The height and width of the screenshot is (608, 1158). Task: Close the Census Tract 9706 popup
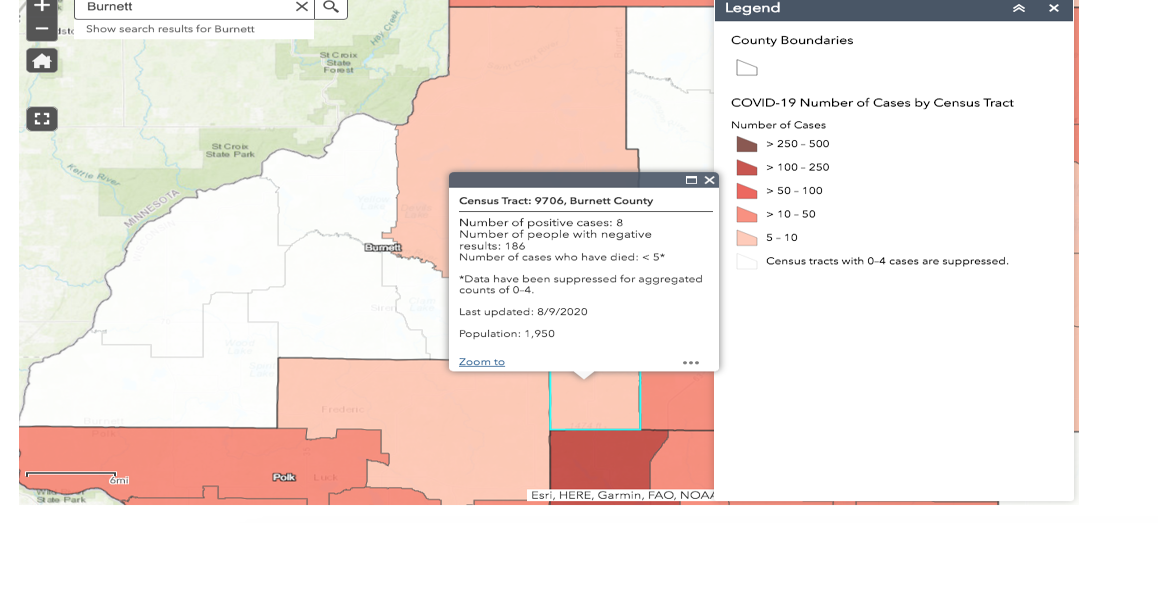pos(709,180)
